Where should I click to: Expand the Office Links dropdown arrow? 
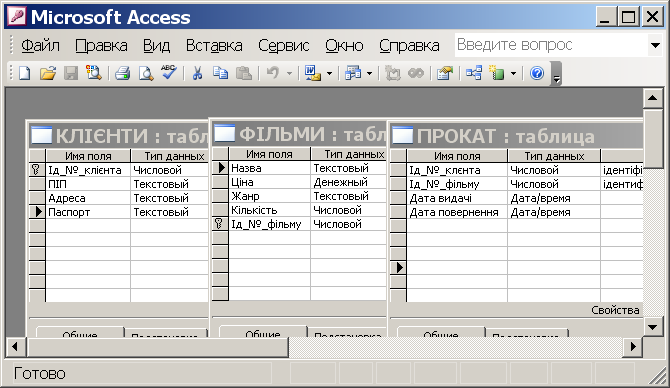pyautogui.click(x=329, y=73)
